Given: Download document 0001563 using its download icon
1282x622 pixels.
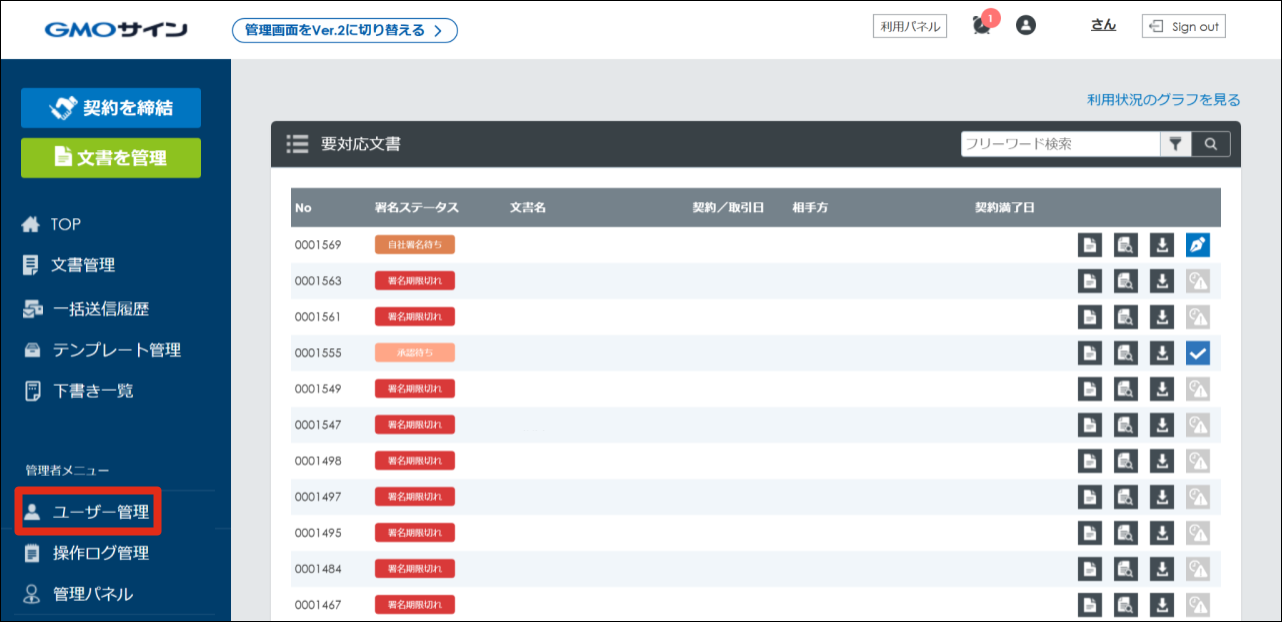Looking at the screenshot, I should point(1161,281).
